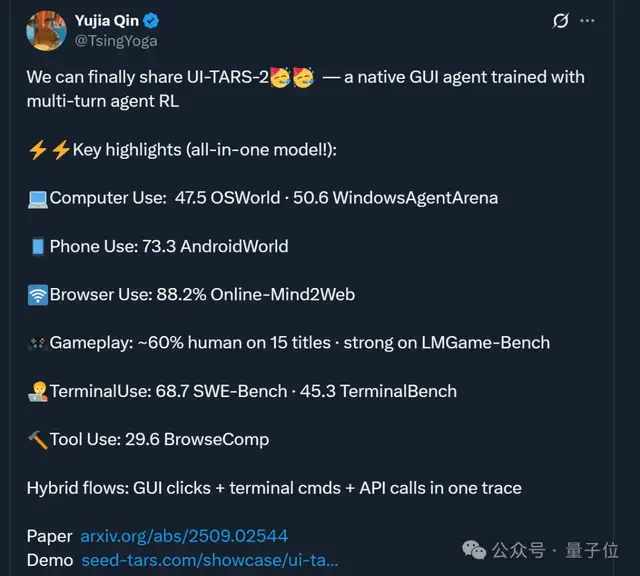The width and height of the screenshot is (640, 576).
Task: Click the Hybrid flows sentence
Action: coord(274,488)
